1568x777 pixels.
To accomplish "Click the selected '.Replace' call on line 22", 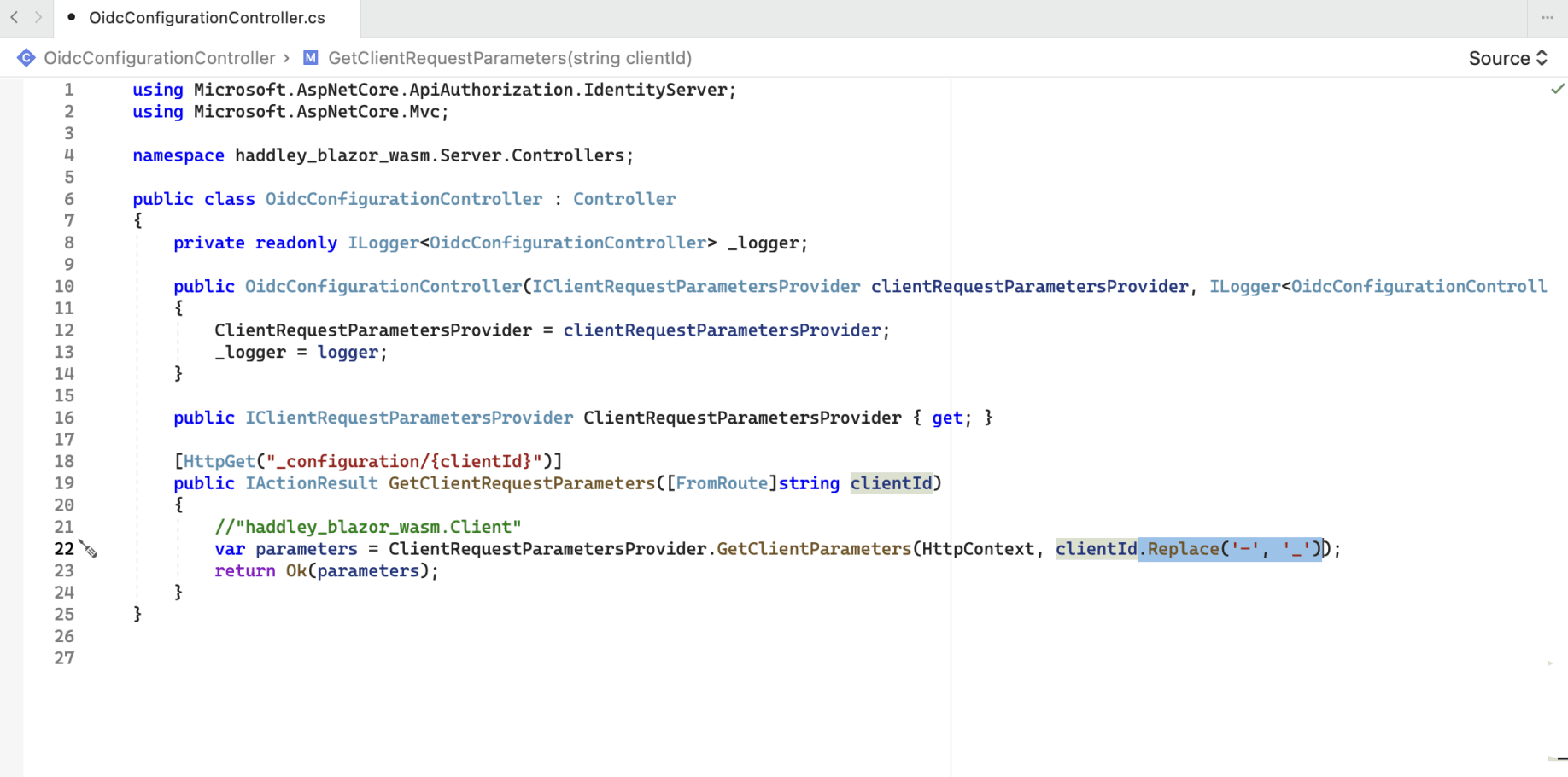I will [1230, 549].
